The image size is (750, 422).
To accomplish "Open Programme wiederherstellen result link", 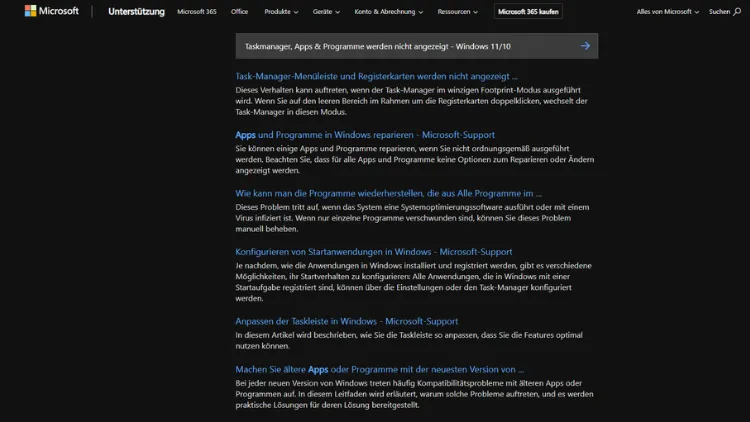I will click(x=388, y=193).
